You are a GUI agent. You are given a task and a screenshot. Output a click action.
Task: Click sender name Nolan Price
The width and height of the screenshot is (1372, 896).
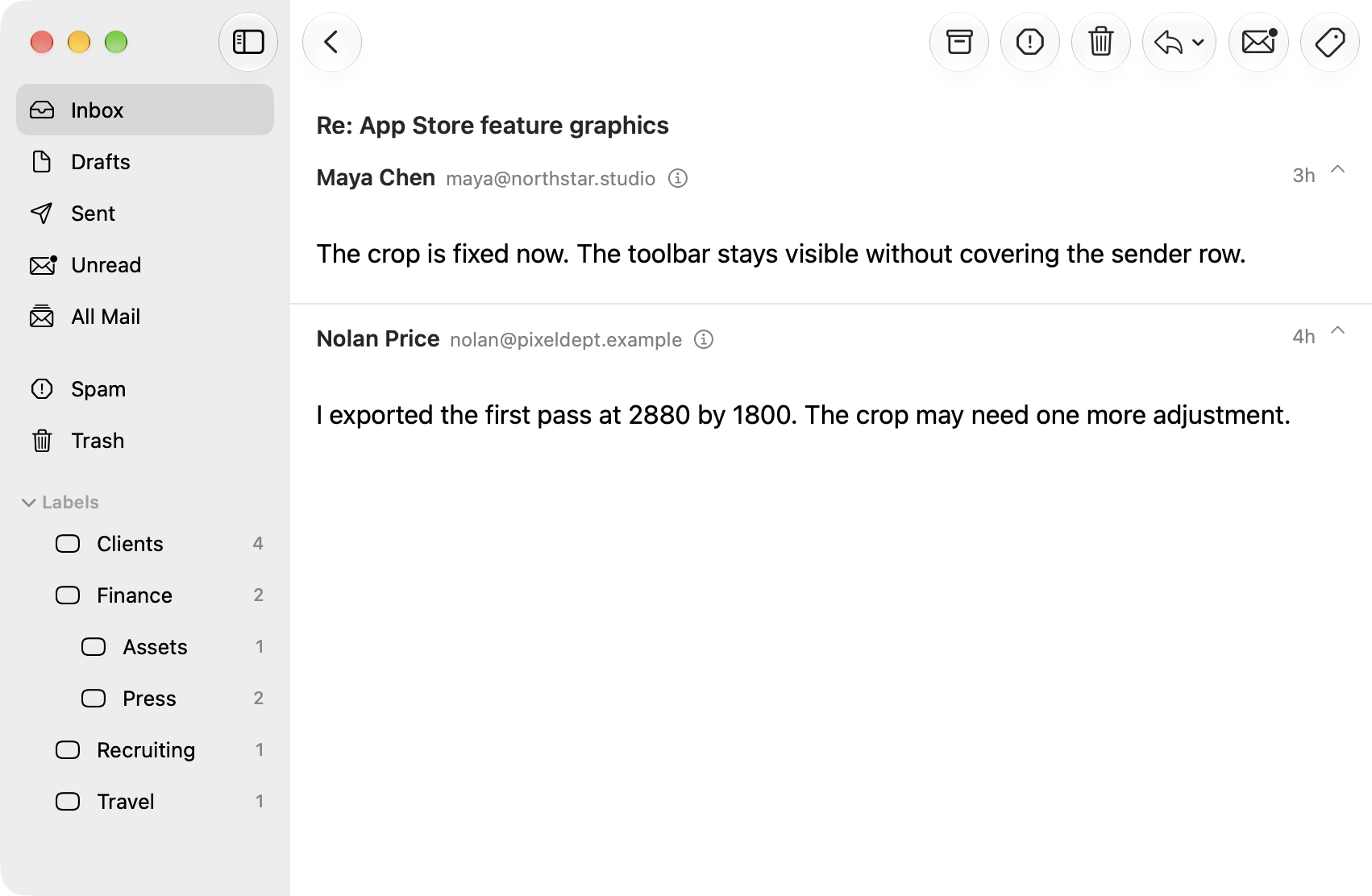(x=378, y=338)
